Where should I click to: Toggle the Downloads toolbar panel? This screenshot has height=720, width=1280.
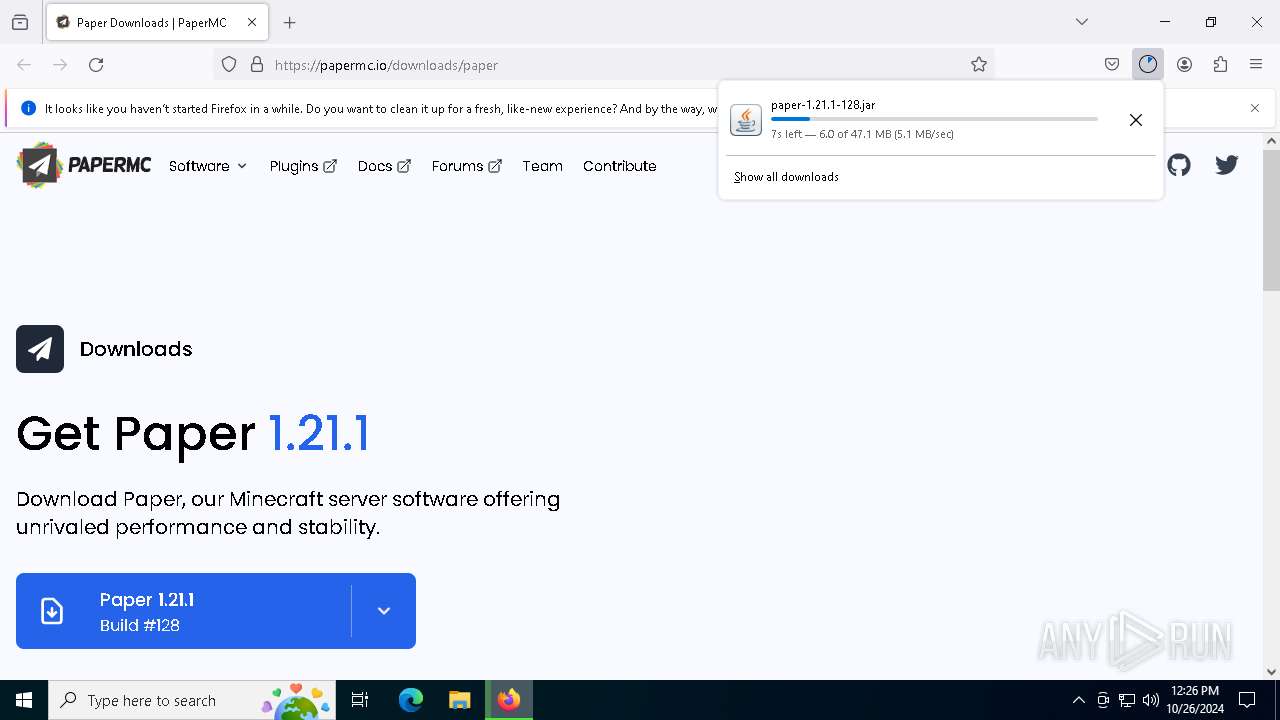pos(1148,65)
